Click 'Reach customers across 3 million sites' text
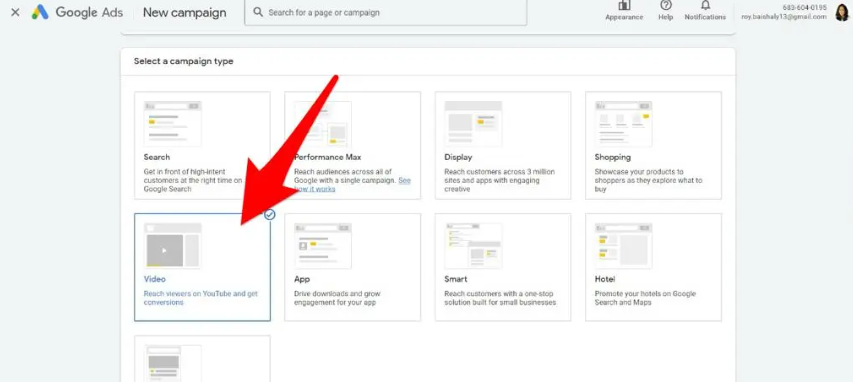The height and width of the screenshot is (384, 853). click(499, 181)
